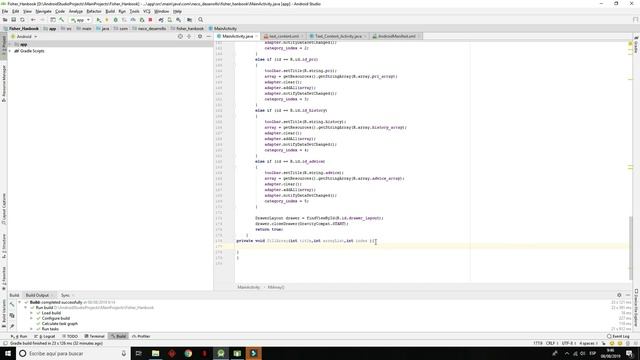
Task: Open the Event Log
Action: [618, 336]
